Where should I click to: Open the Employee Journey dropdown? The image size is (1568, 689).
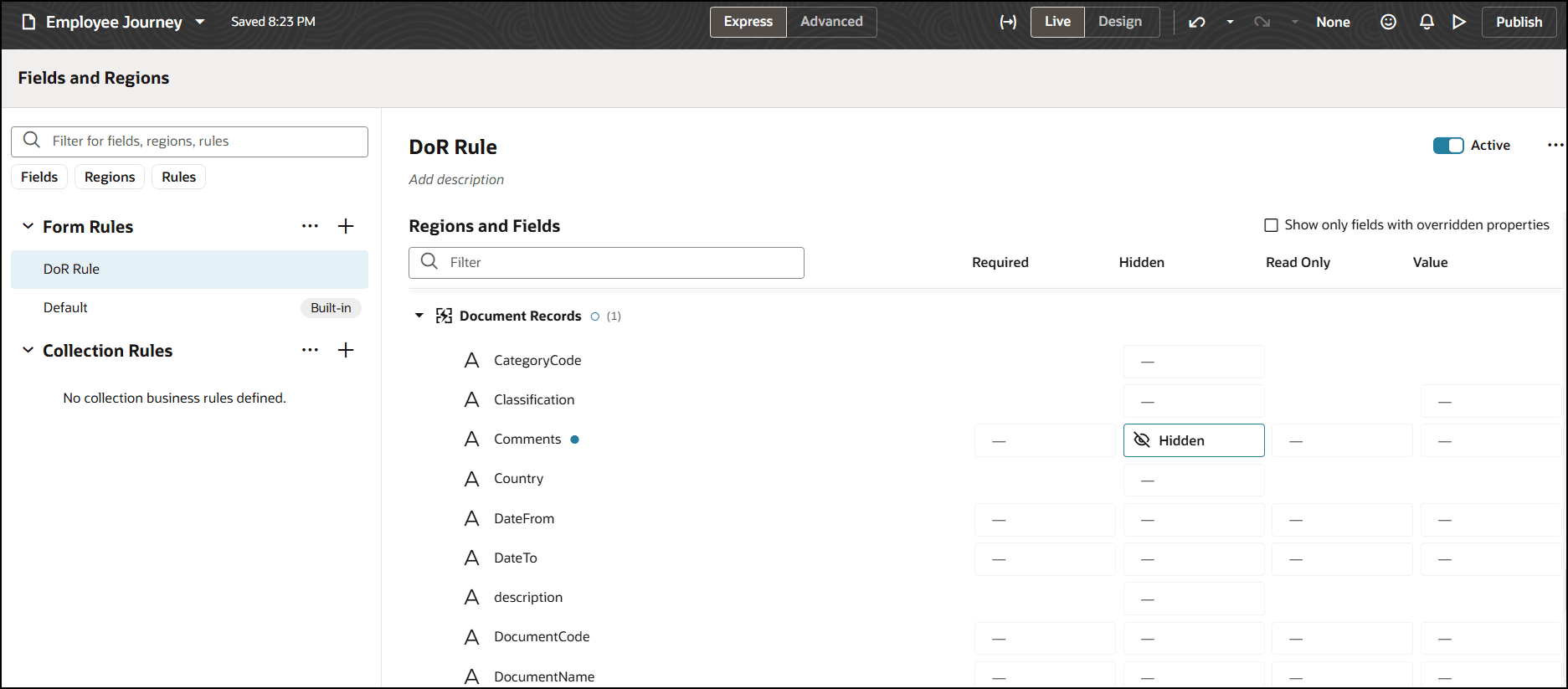point(200,22)
